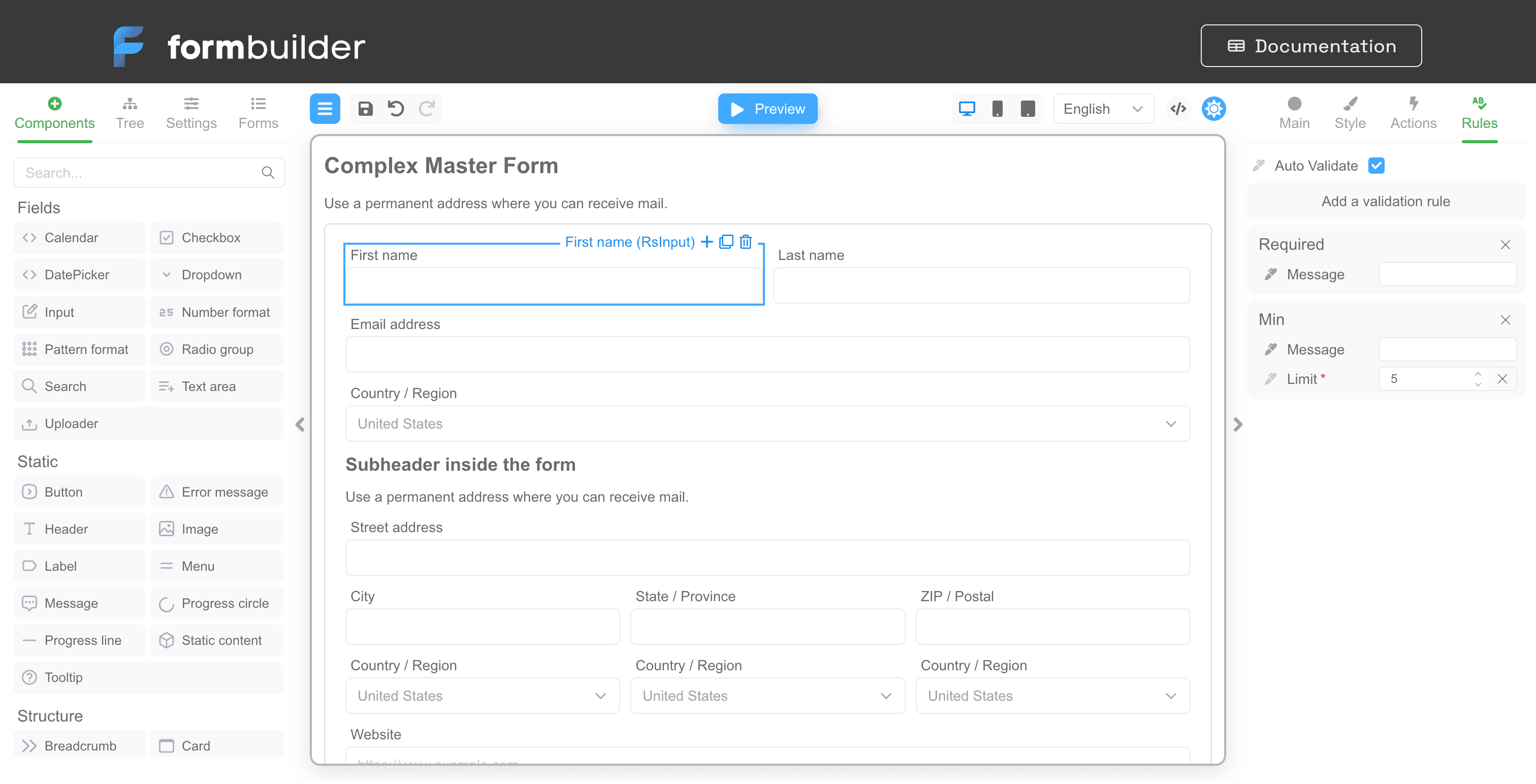Viewport: 1536px width, 784px height.
Task: Open the English language dropdown
Action: point(1103,109)
